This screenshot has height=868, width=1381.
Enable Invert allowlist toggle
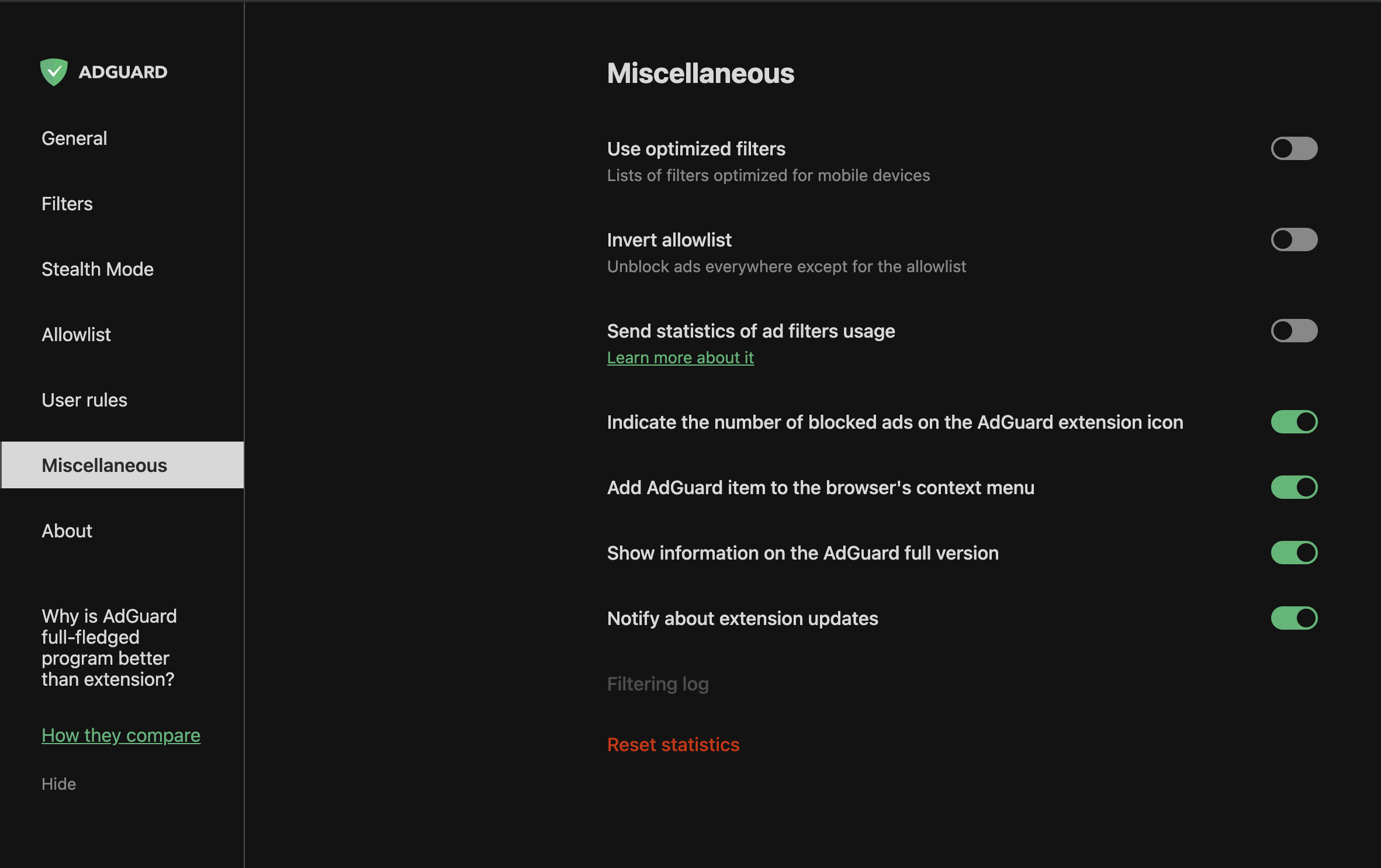tap(1293, 239)
